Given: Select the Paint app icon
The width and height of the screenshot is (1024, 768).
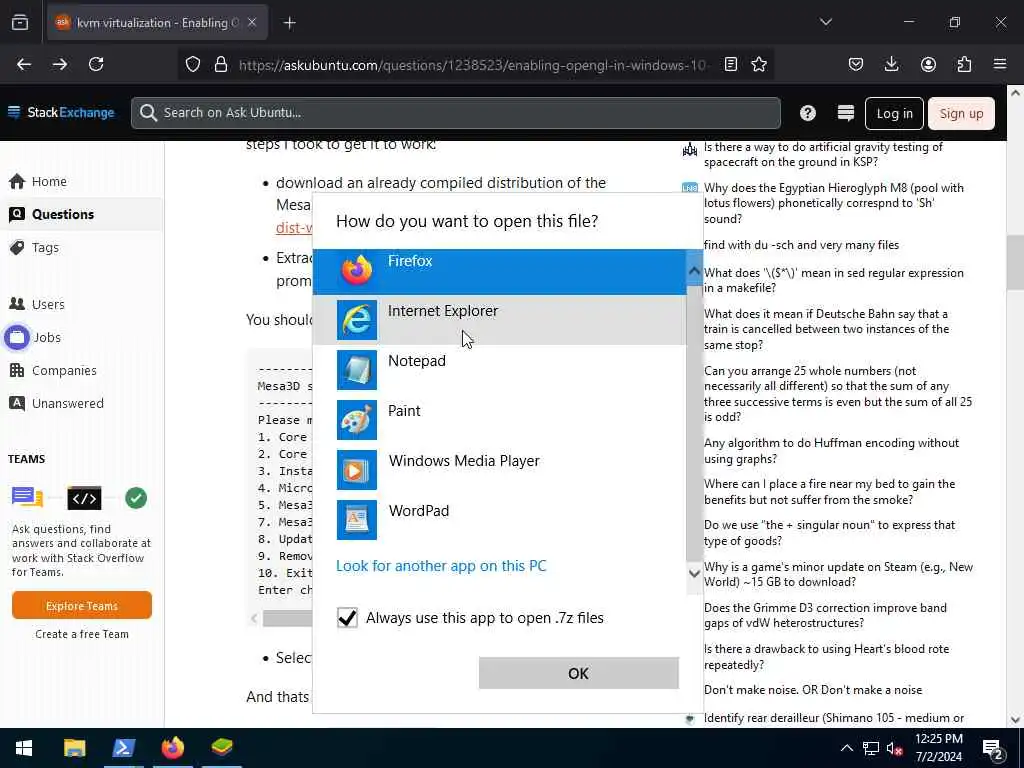Looking at the screenshot, I should [x=357, y=420].
